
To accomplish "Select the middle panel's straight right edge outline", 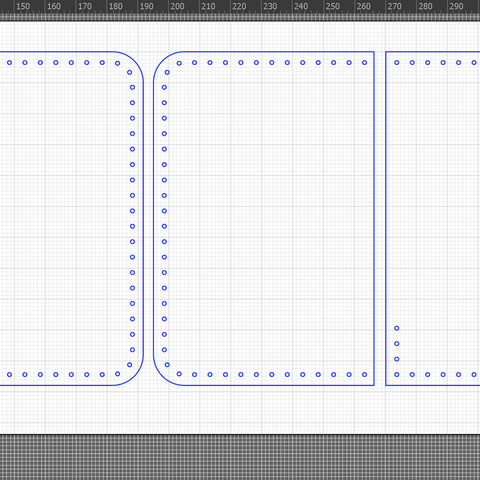I will tap(374, 218).
